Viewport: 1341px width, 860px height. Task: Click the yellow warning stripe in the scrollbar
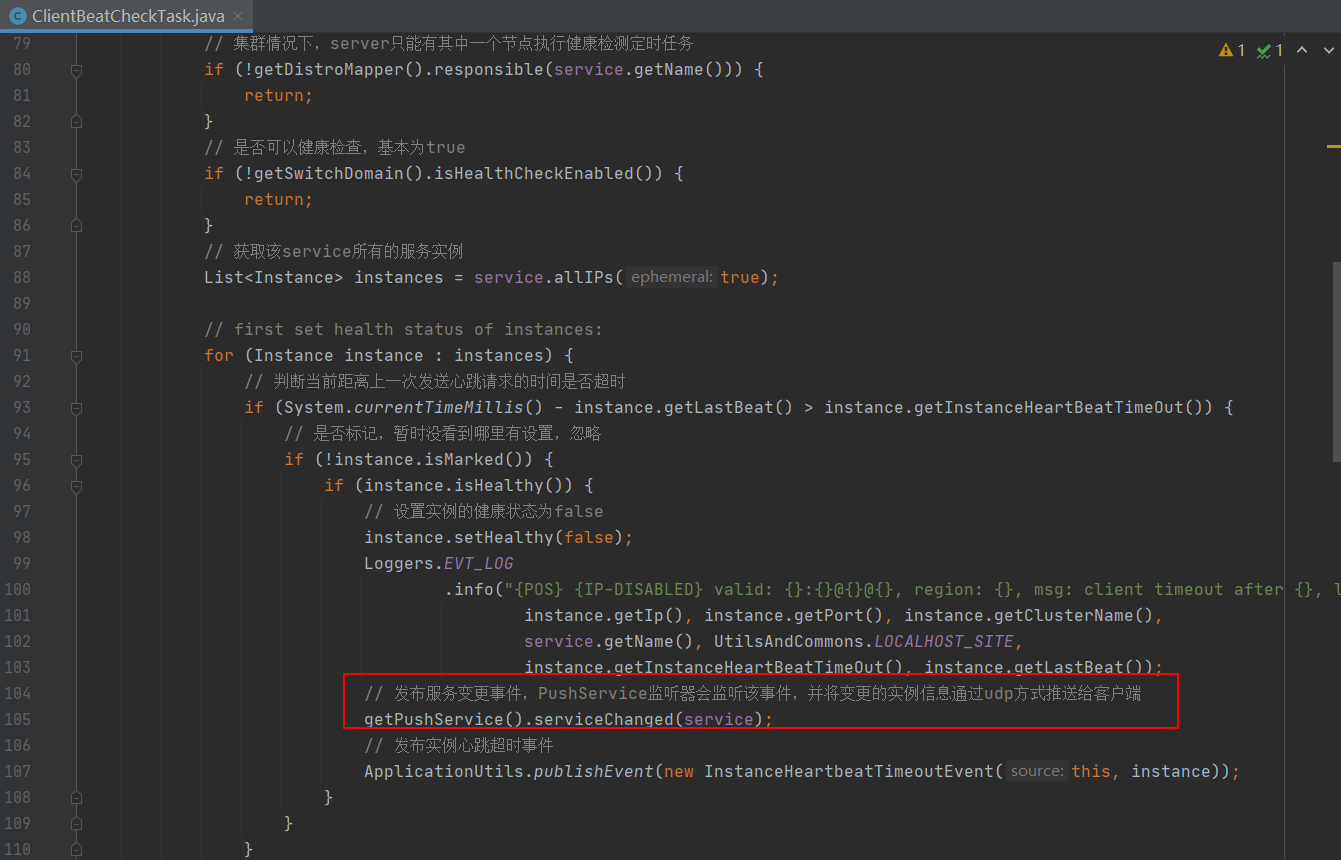tap(1334, 147)
